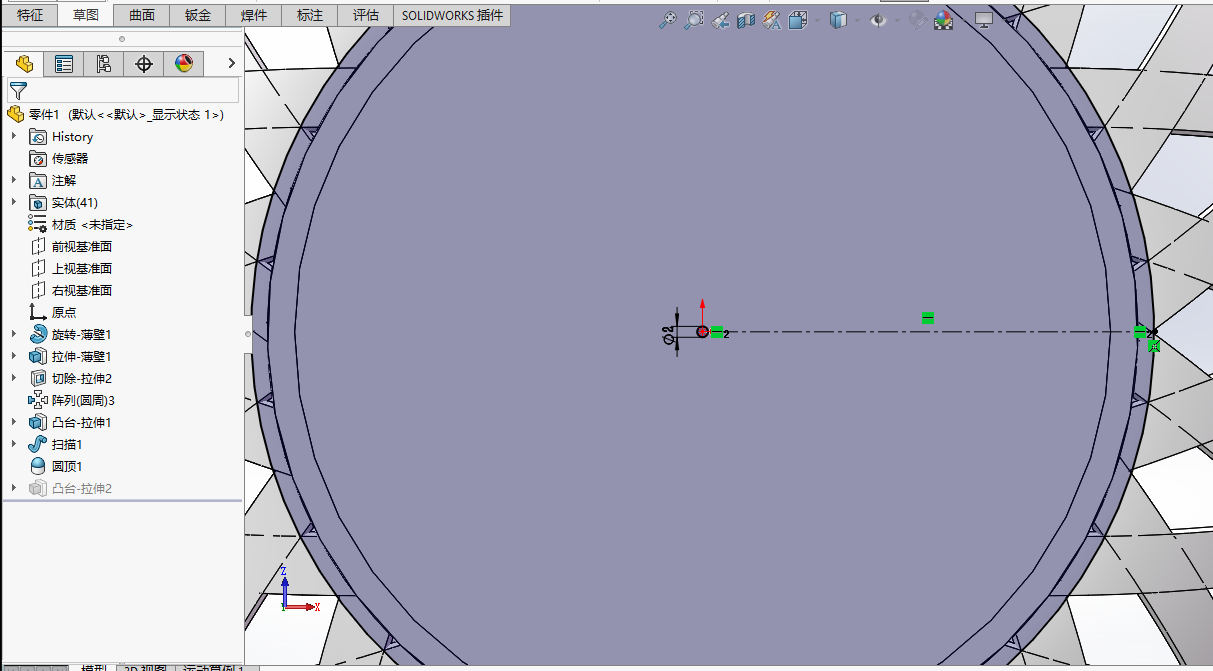This screenshot has height=671, width=1213.
Task: Click the Apply Scene icon
Action: pos(944,19)
